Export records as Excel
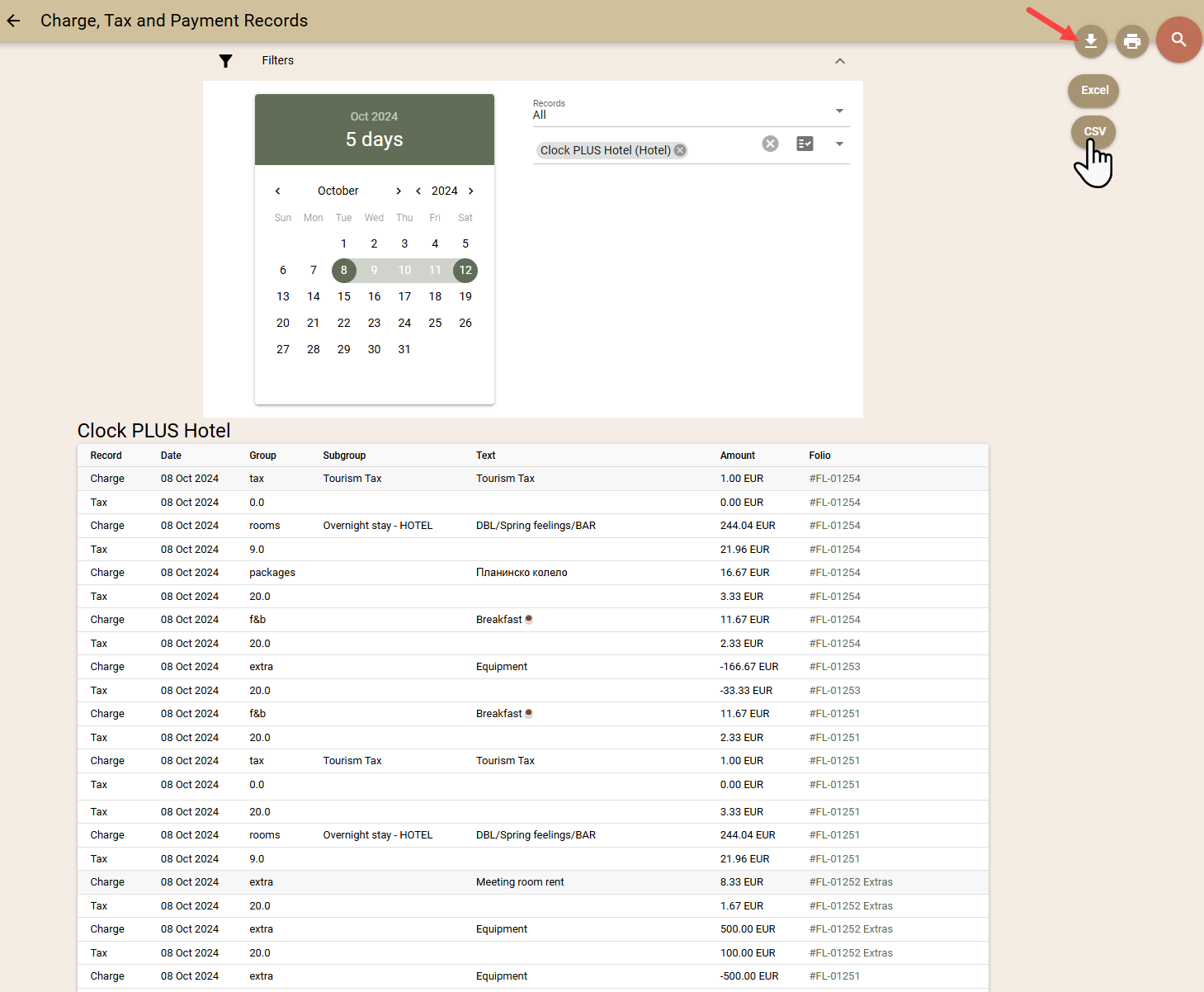 [x=1094, y=91]
